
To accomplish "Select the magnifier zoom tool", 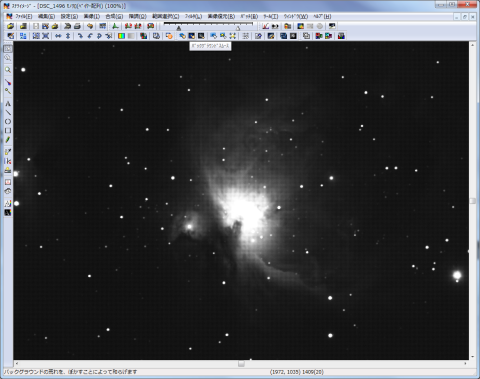I will coord(8,70).
